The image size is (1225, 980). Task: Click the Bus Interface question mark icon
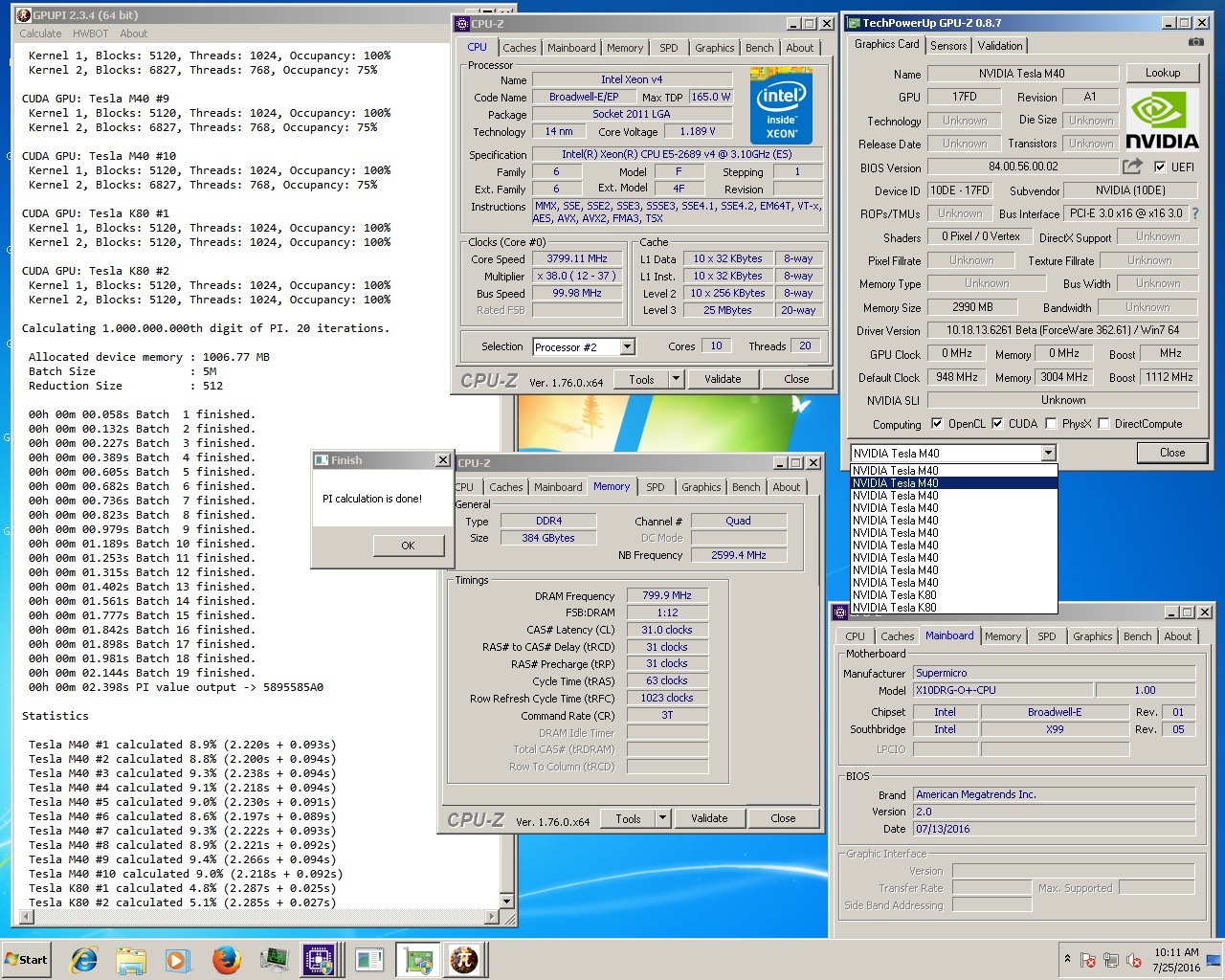click(x=1194, y=213)
